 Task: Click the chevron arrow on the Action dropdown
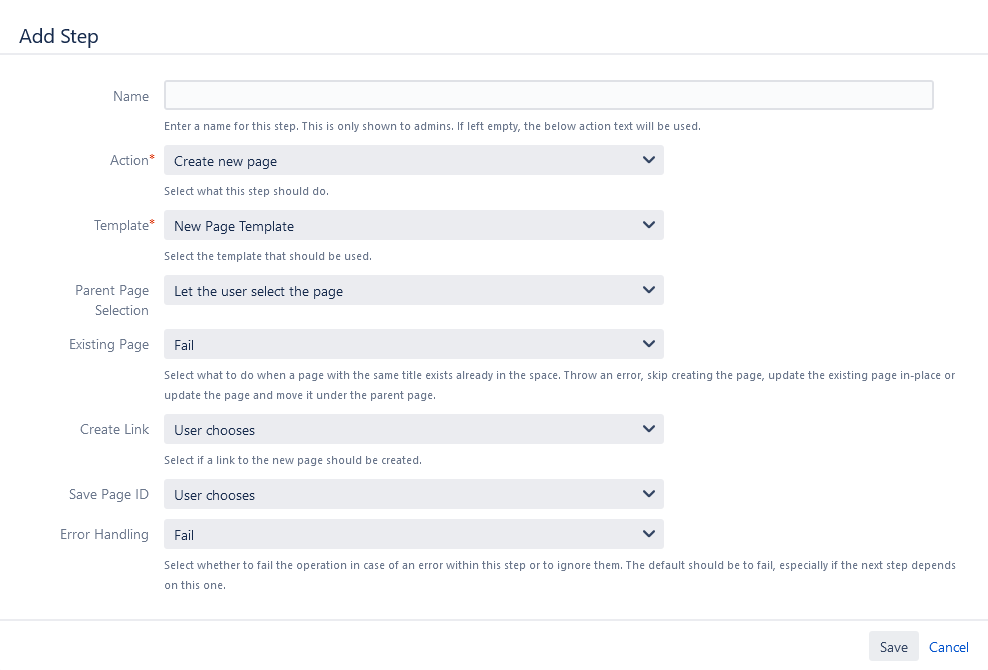point(648,160)
